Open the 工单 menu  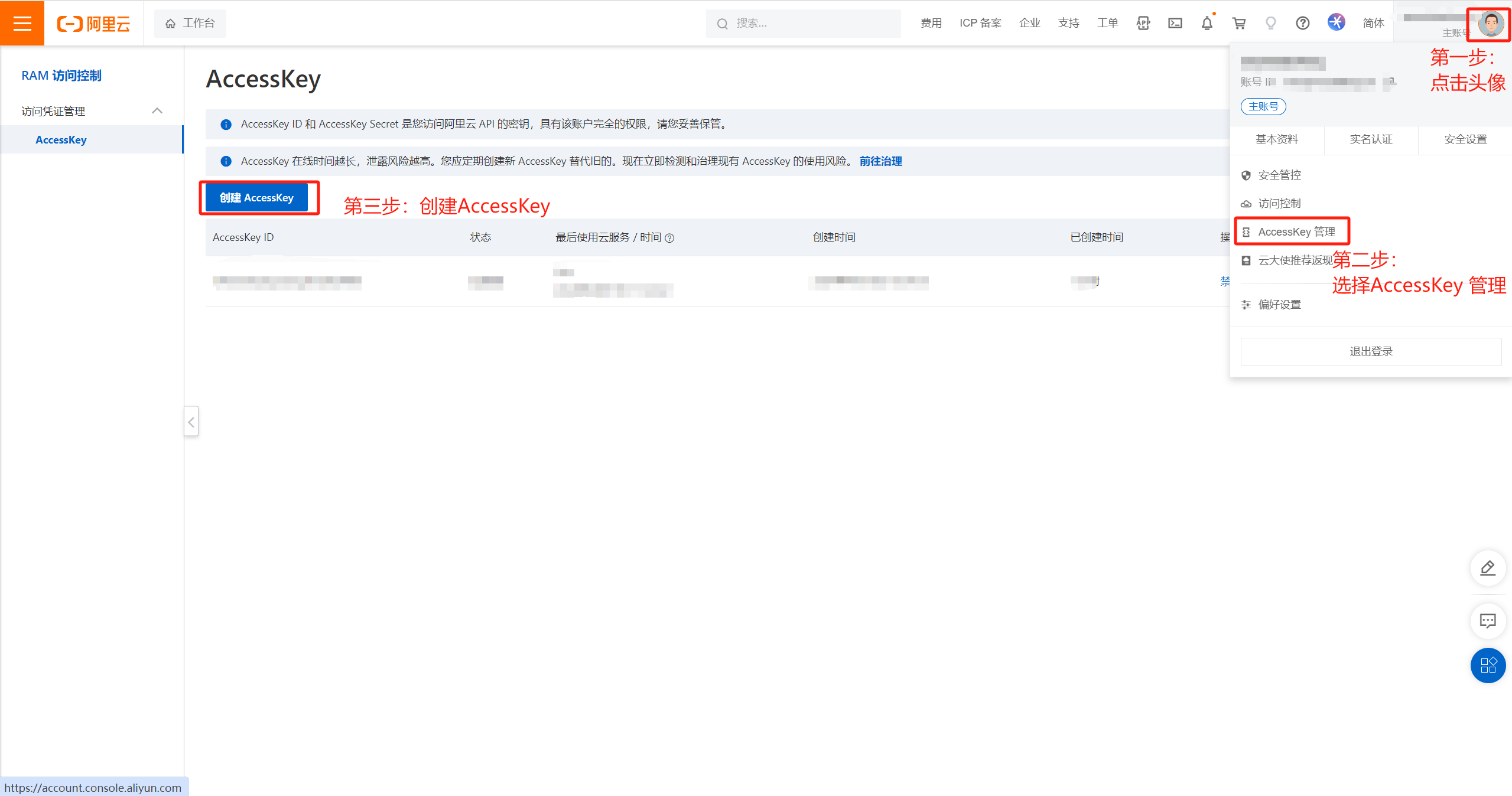(x=1107, y=23)
